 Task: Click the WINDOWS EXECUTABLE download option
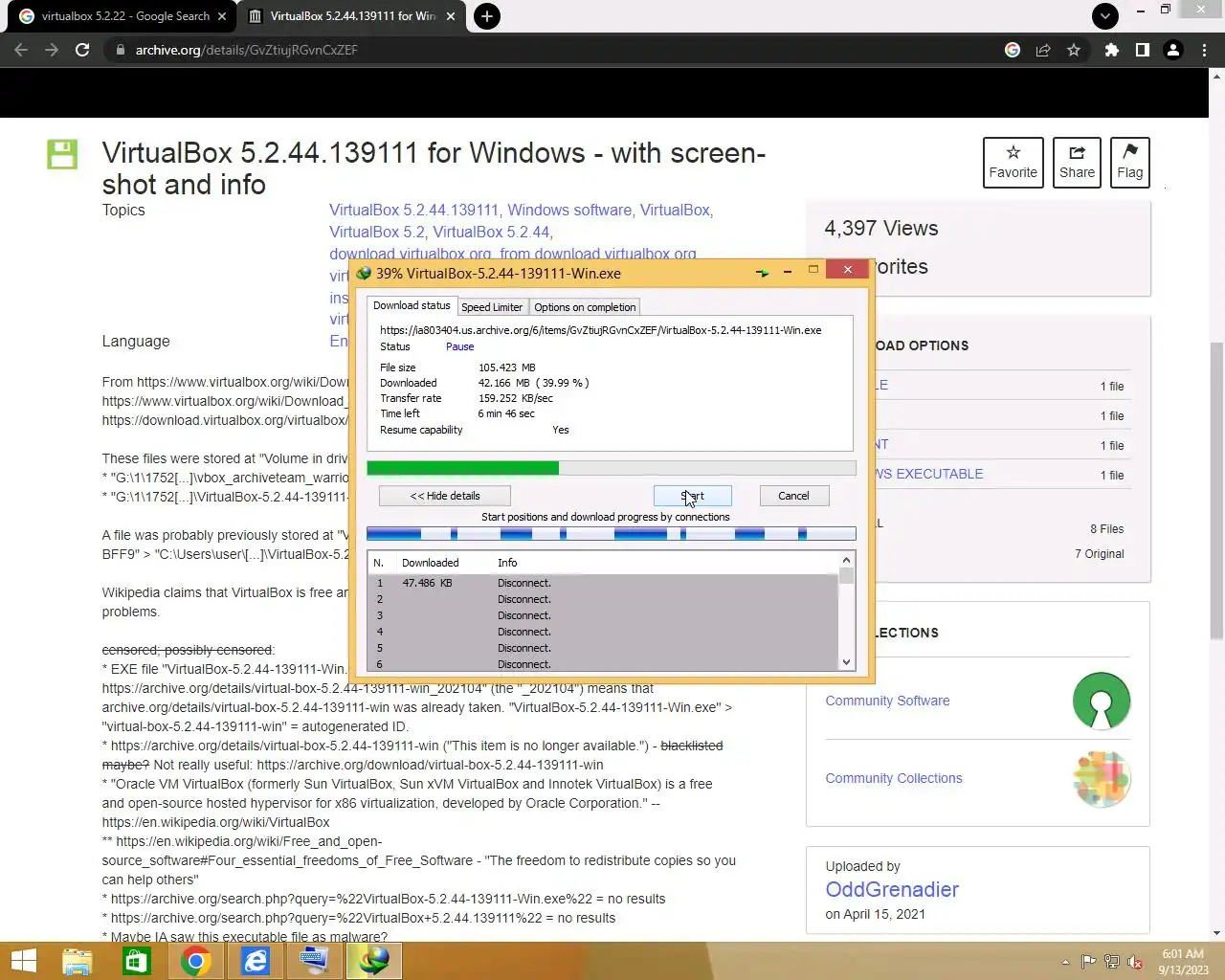click(x=930, y=474)
